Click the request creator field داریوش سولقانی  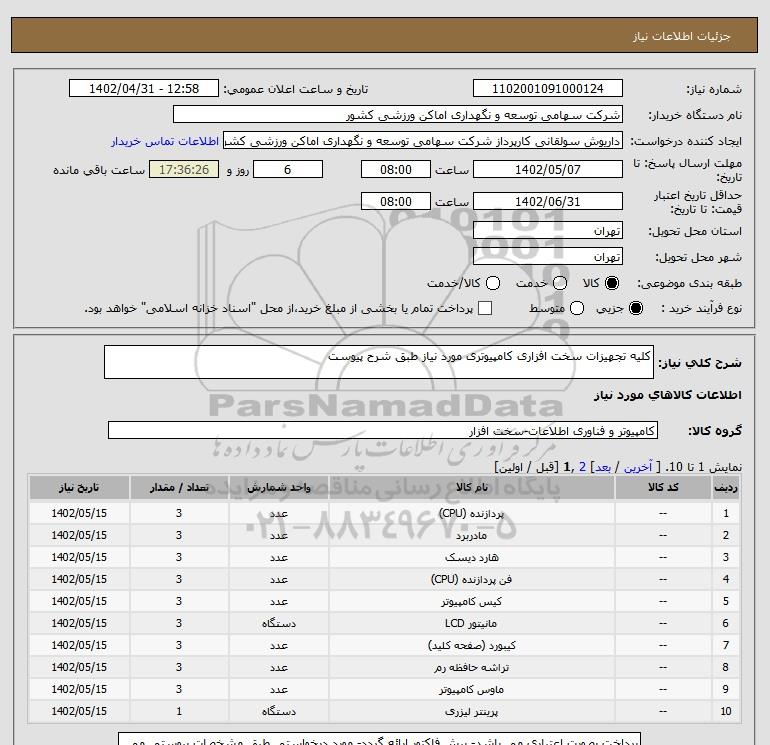423,140
